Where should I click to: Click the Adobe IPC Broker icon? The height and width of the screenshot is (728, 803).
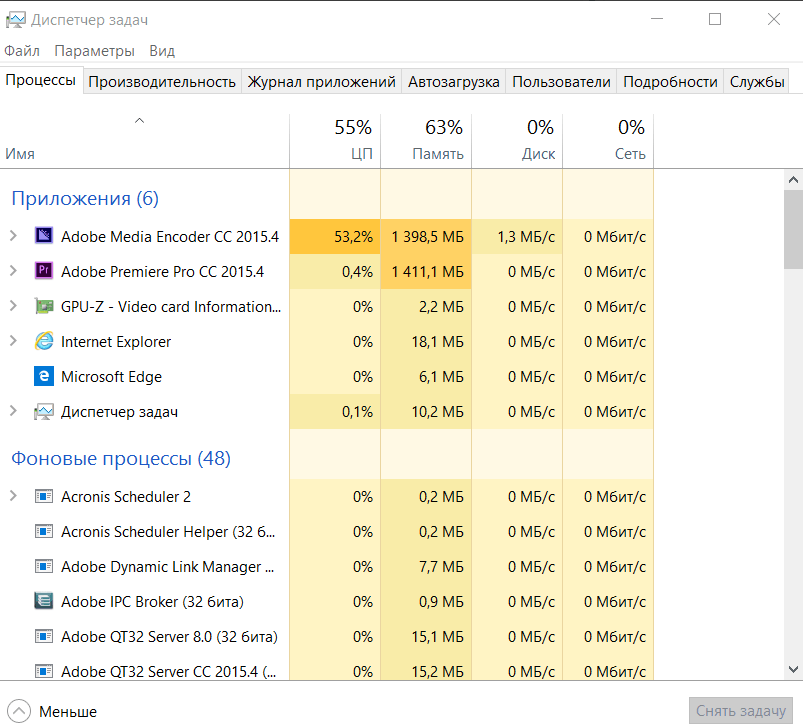(x=44, y=601)
